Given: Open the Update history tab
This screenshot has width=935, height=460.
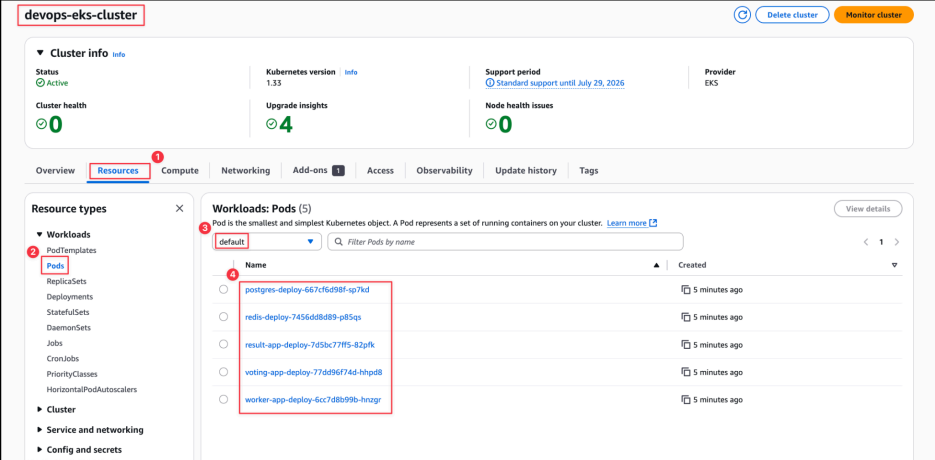Looking at the screenshot, I should pos(526,171).
